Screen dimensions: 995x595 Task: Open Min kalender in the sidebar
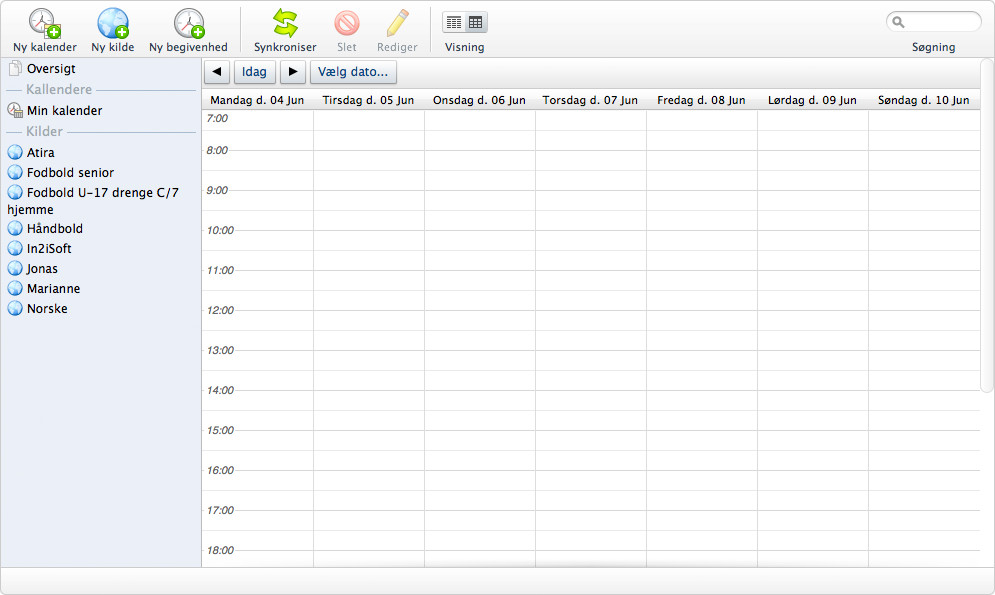pyautogui.click(x=64, y=111)
